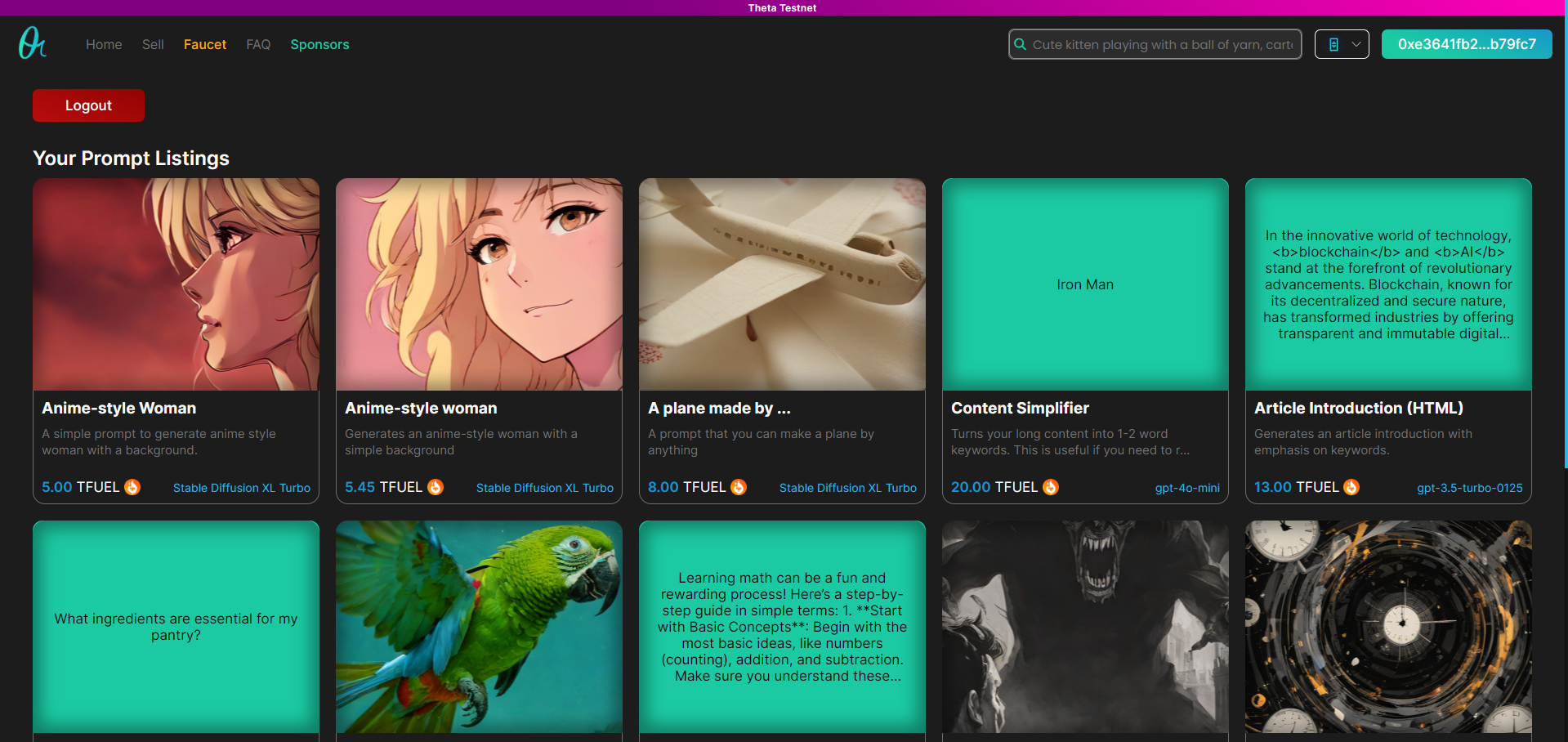1568x742 pixels.
Task: Click the magnifier icon in the search box
Action: point(1020,44)
